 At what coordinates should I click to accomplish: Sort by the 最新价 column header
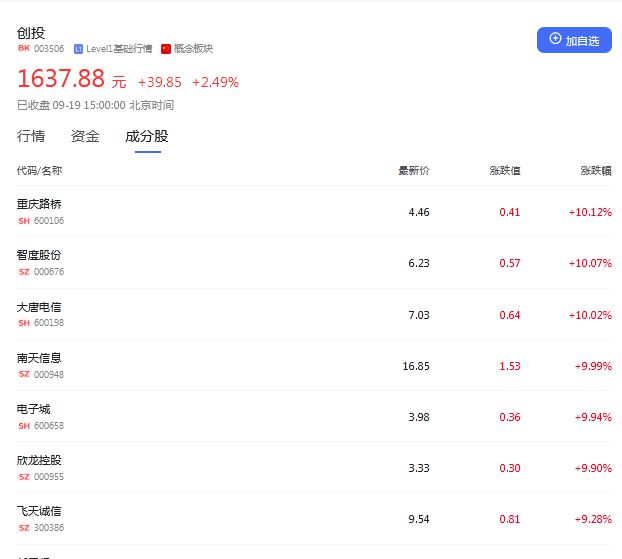coord(413,171)
